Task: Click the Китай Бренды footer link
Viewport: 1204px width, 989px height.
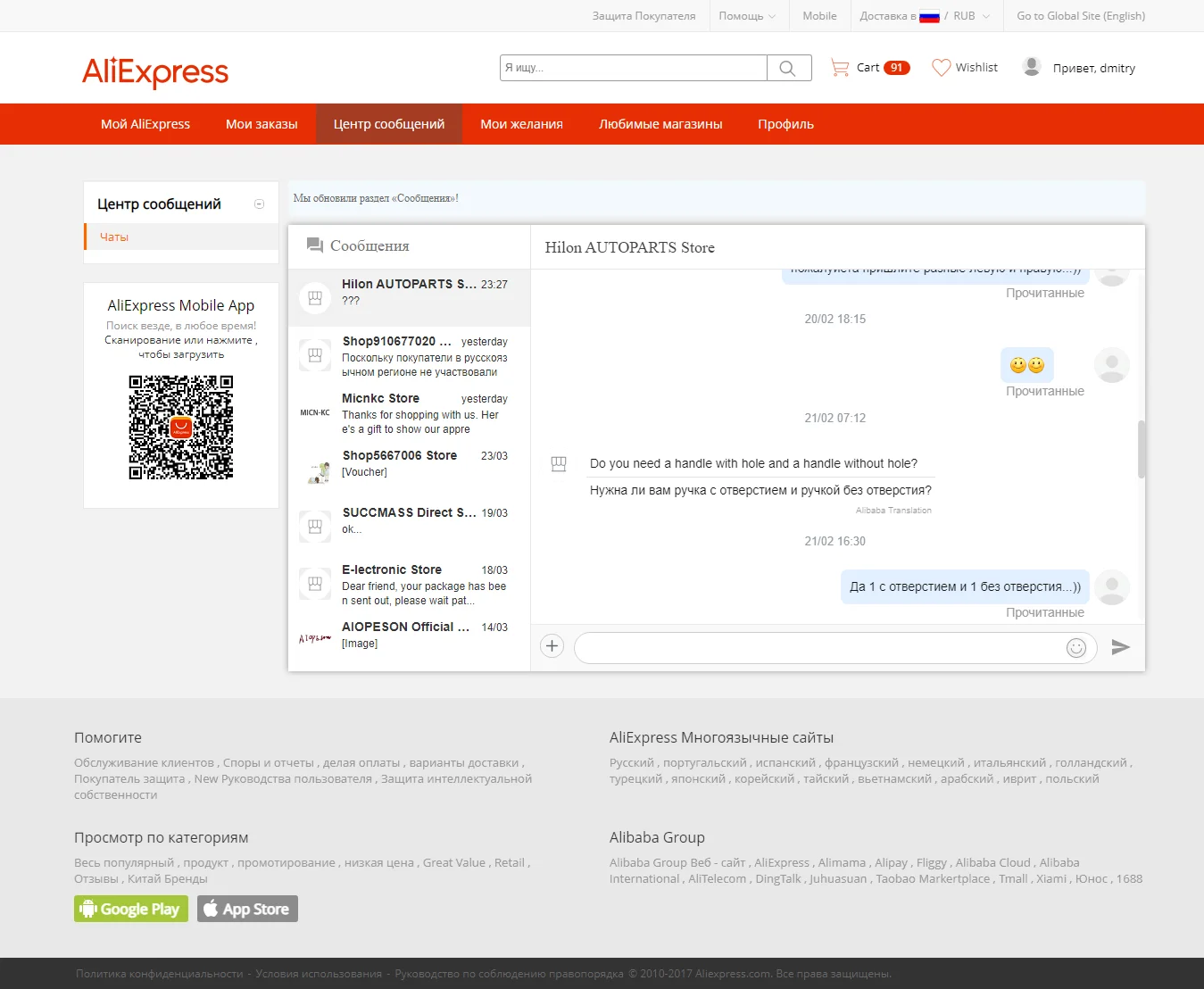Action: (x=168, y=879)
